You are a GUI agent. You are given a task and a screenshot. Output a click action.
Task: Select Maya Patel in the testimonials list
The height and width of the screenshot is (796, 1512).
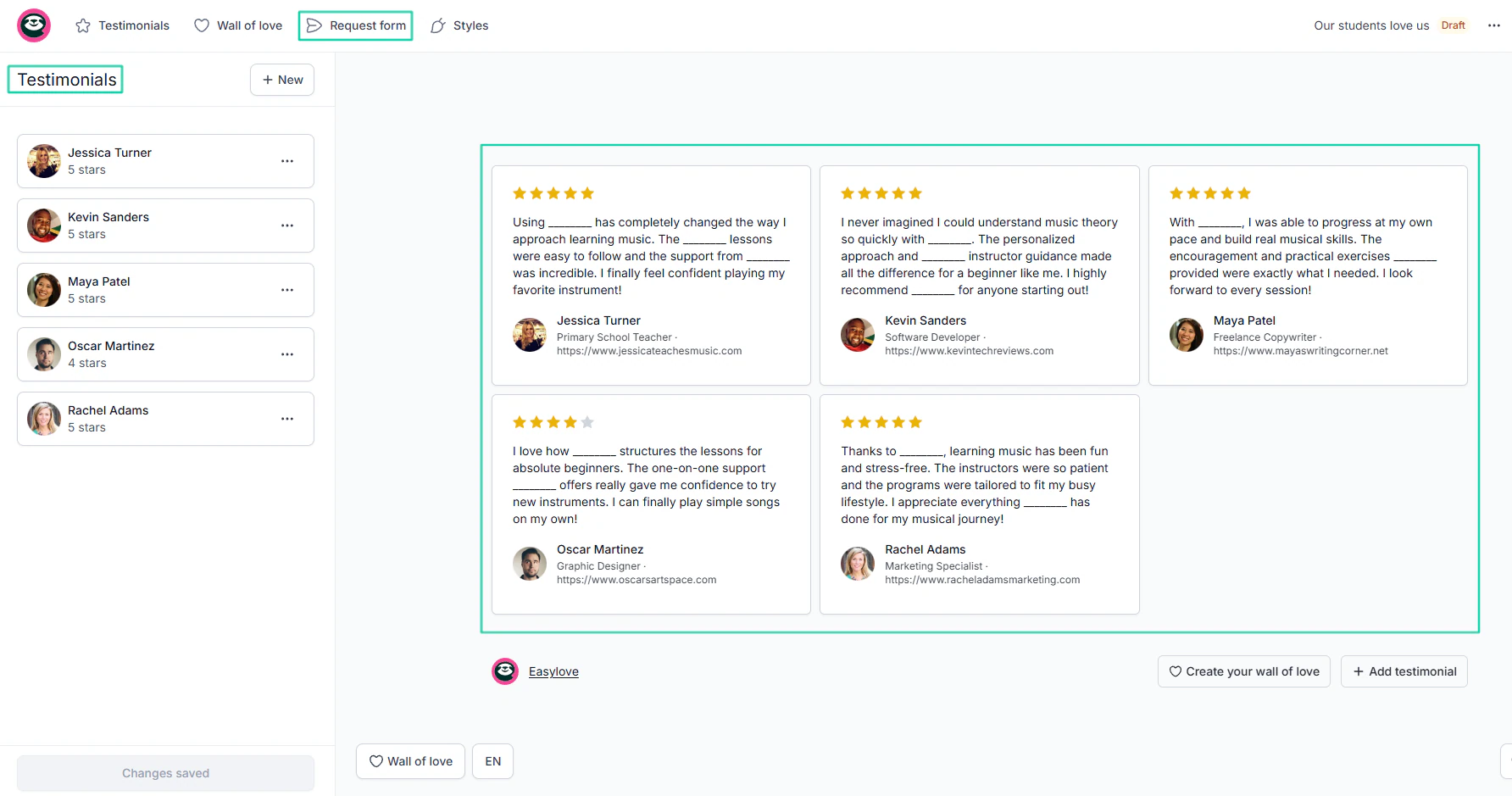pyautogui.click(x=165, y=290)
